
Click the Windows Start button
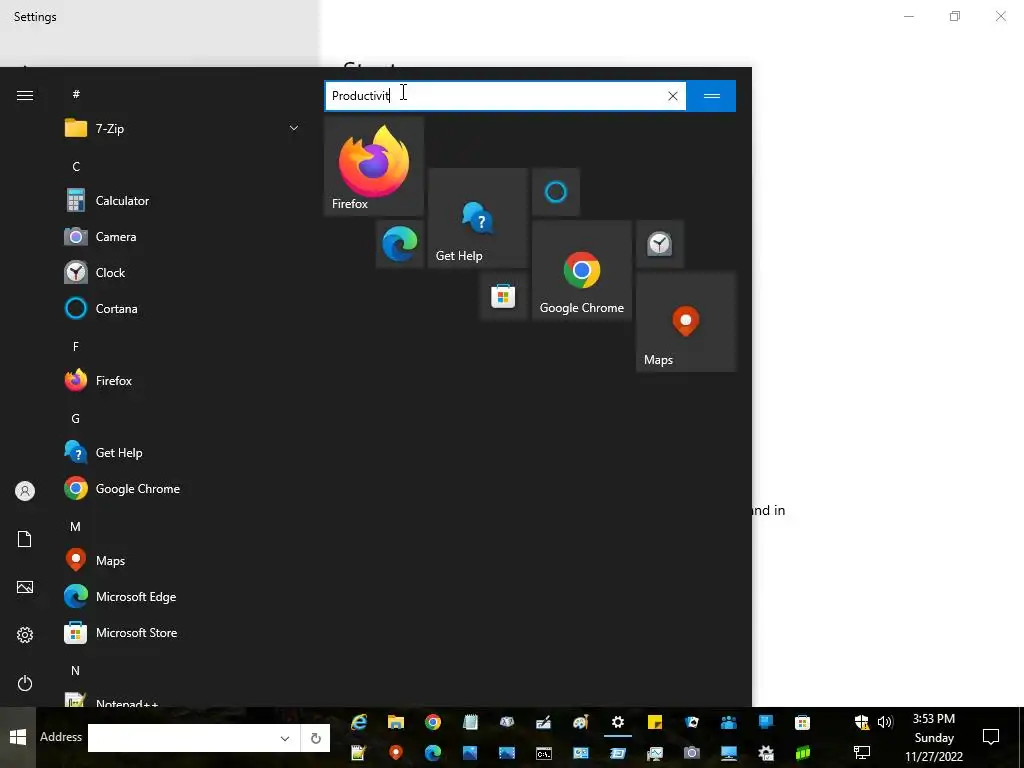[x=18, y=737]
